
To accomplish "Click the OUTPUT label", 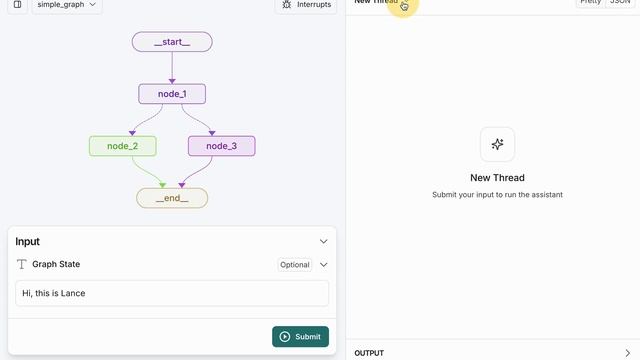I will 369,353.
